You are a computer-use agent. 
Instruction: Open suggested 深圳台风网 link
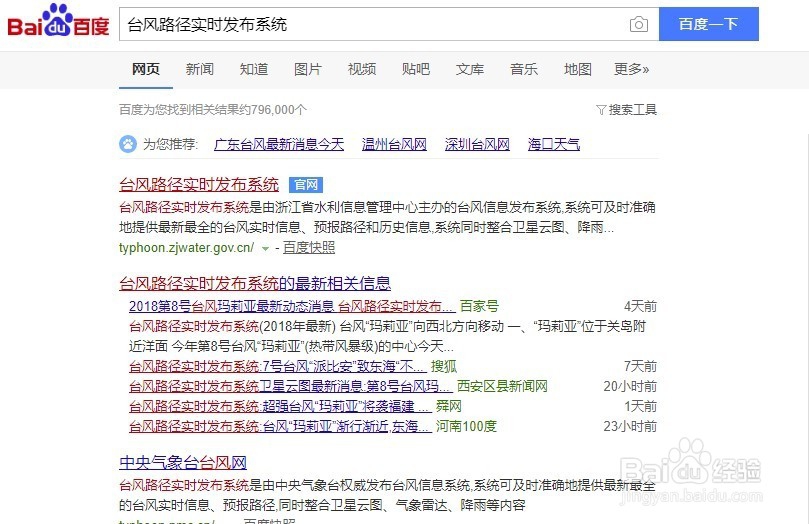click(477, 144)
